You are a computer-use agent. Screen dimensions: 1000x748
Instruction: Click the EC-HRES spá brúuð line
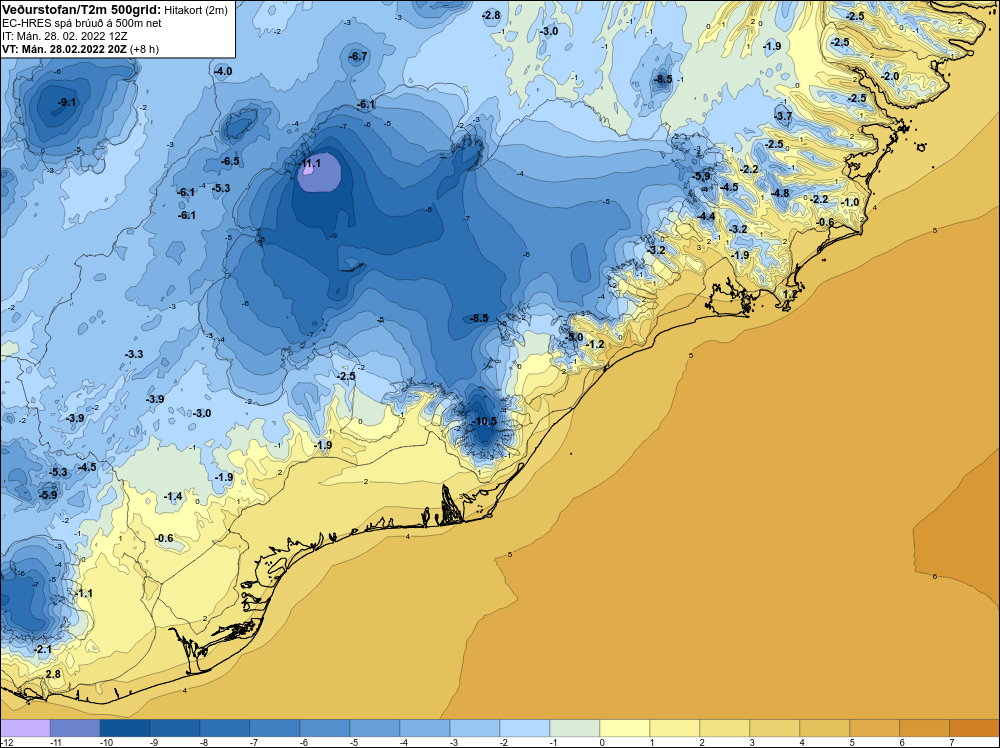(82, 24)
